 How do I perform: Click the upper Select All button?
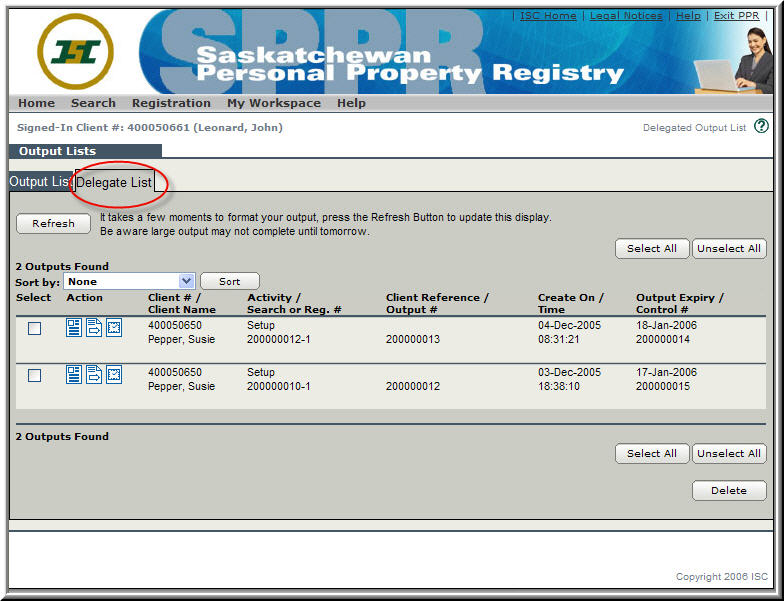[652, 248]
